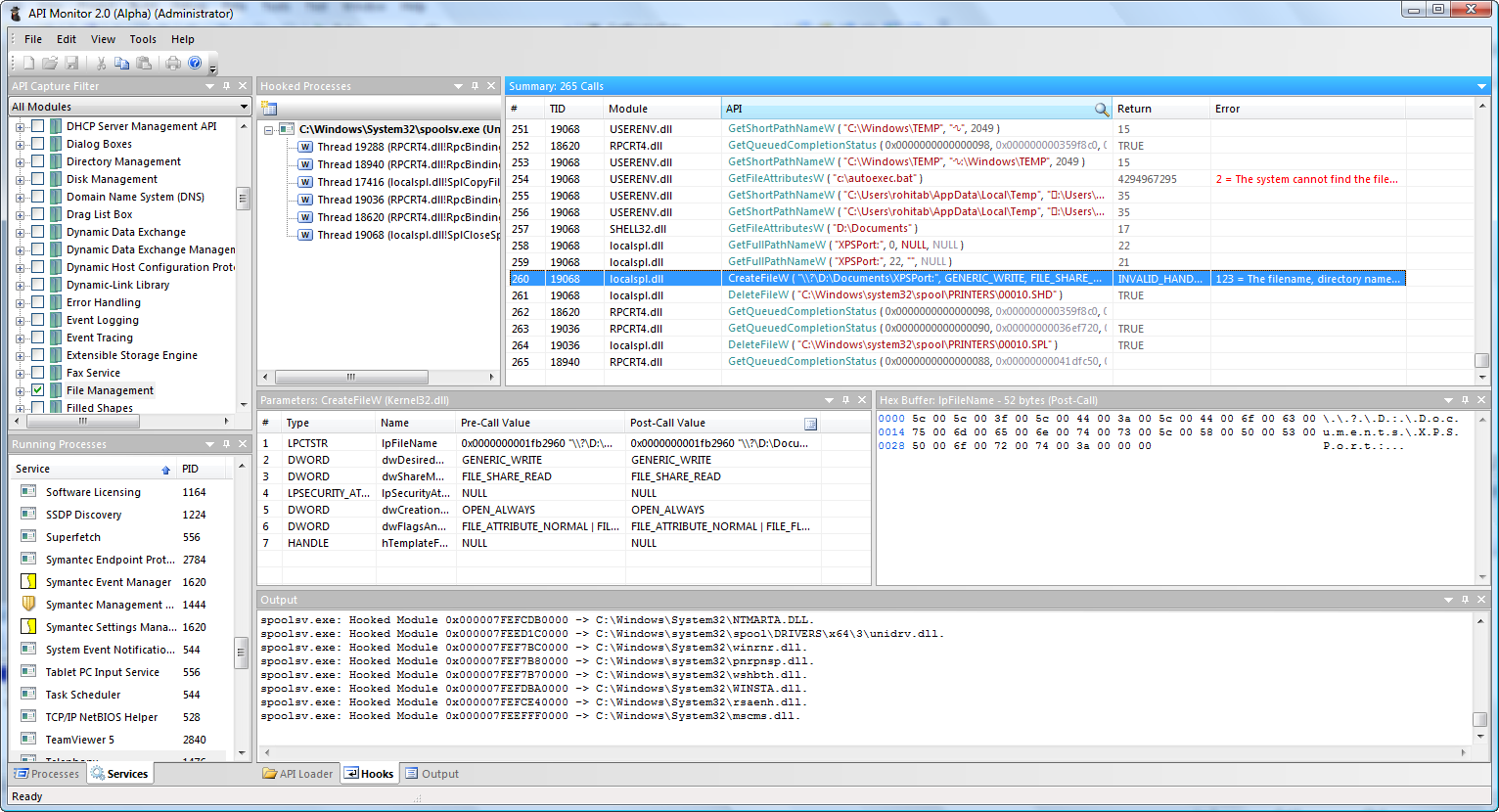Click the Symantec Management shield icon

point(28,605)
